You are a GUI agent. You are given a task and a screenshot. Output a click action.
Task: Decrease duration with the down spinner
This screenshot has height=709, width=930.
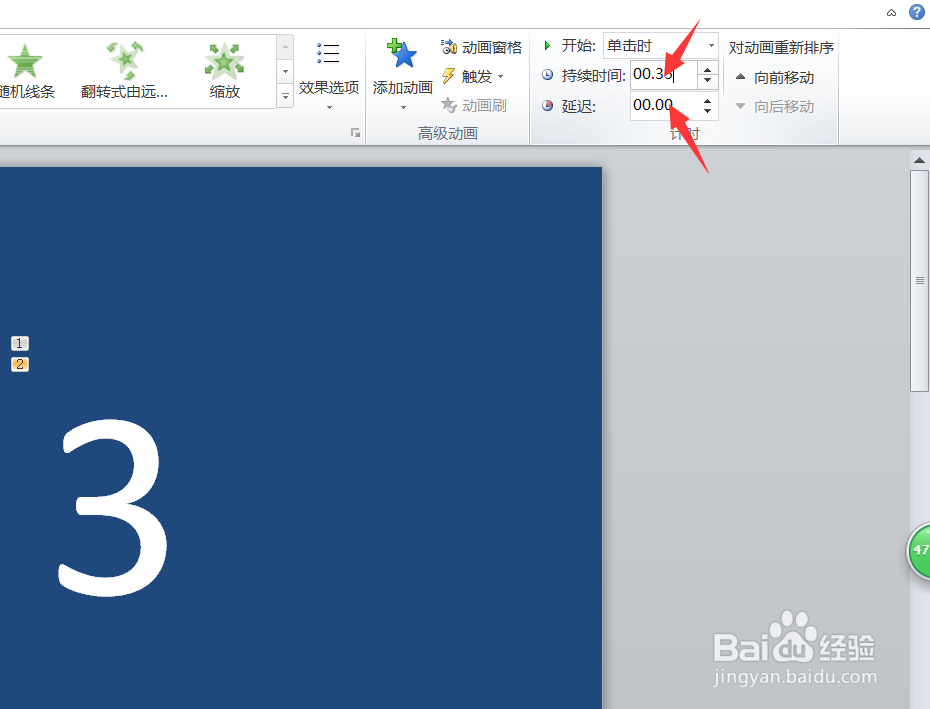click(708, 81)
